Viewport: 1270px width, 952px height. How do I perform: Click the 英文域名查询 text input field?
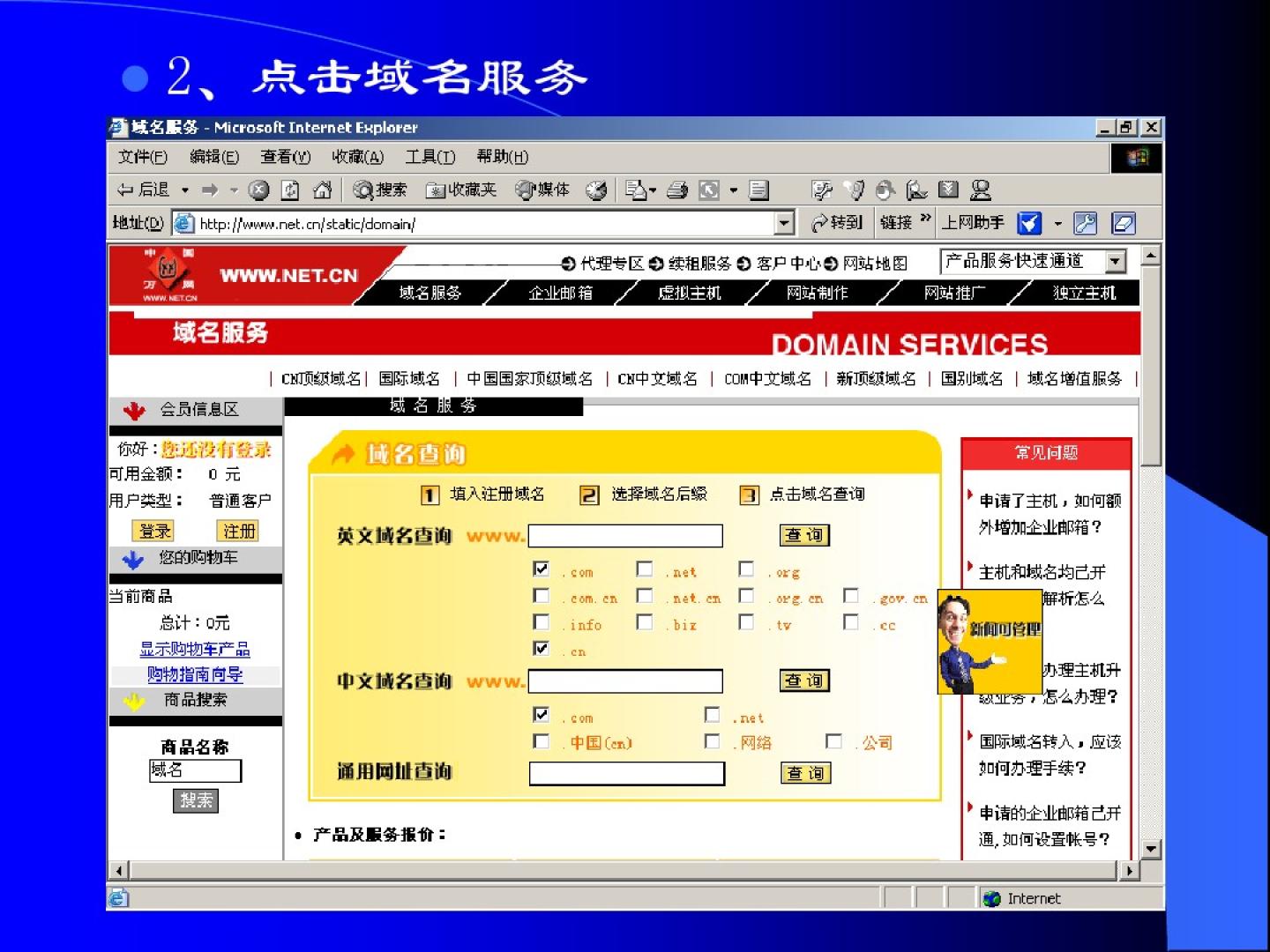coord(625,535)
